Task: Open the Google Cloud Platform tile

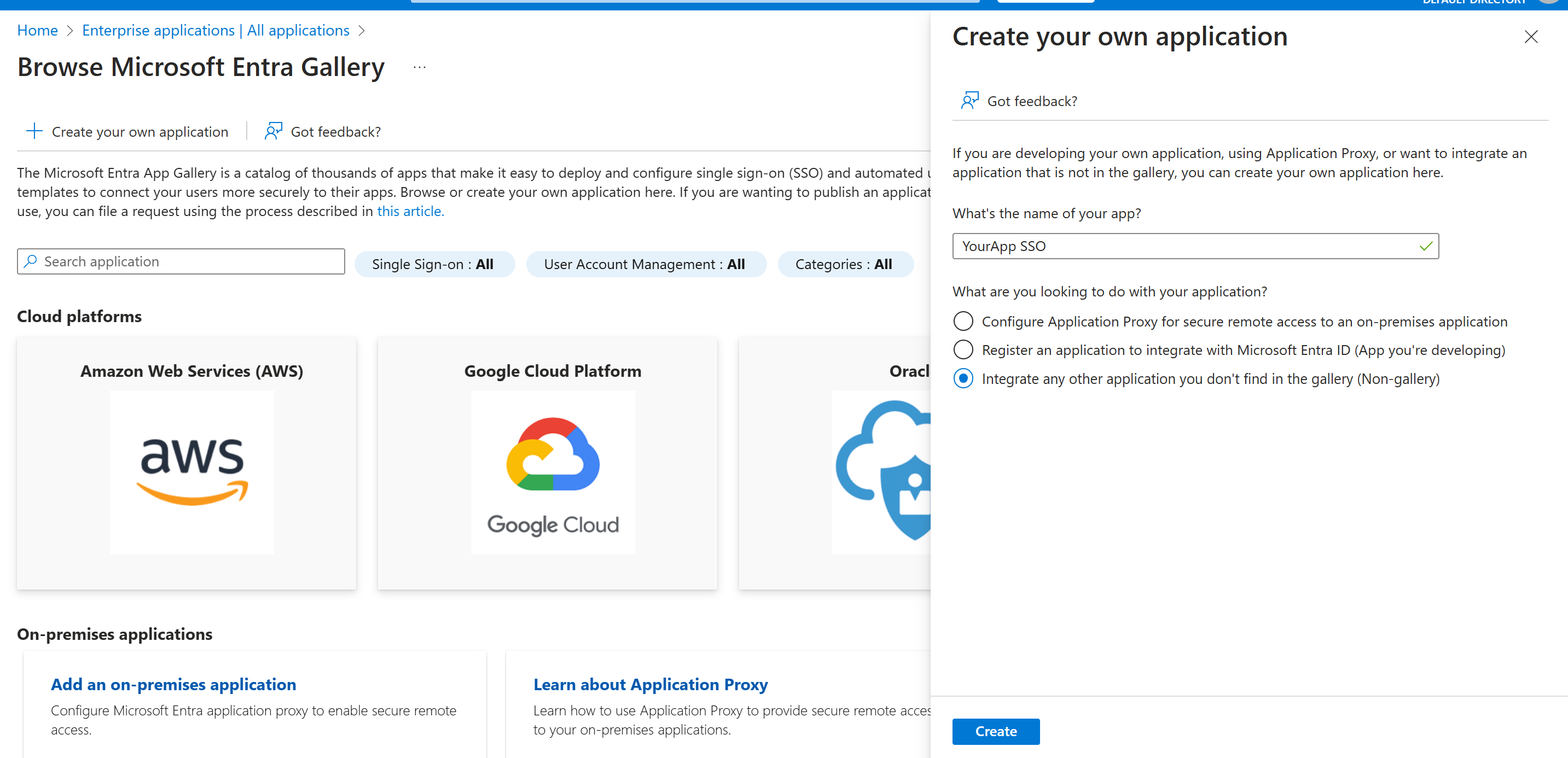Action: pyautogui.click(x=547, y=464)
